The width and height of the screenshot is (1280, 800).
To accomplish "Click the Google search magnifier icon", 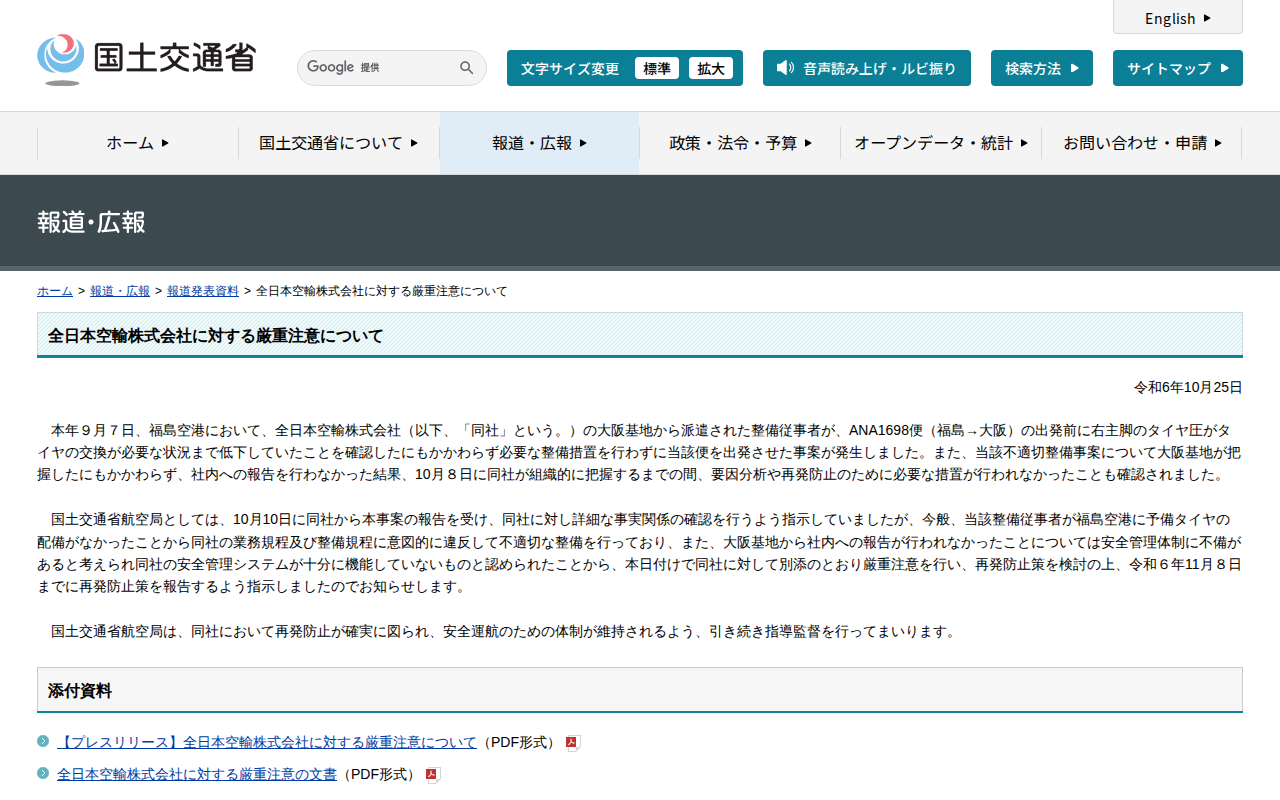I will [x=467, y=68].
